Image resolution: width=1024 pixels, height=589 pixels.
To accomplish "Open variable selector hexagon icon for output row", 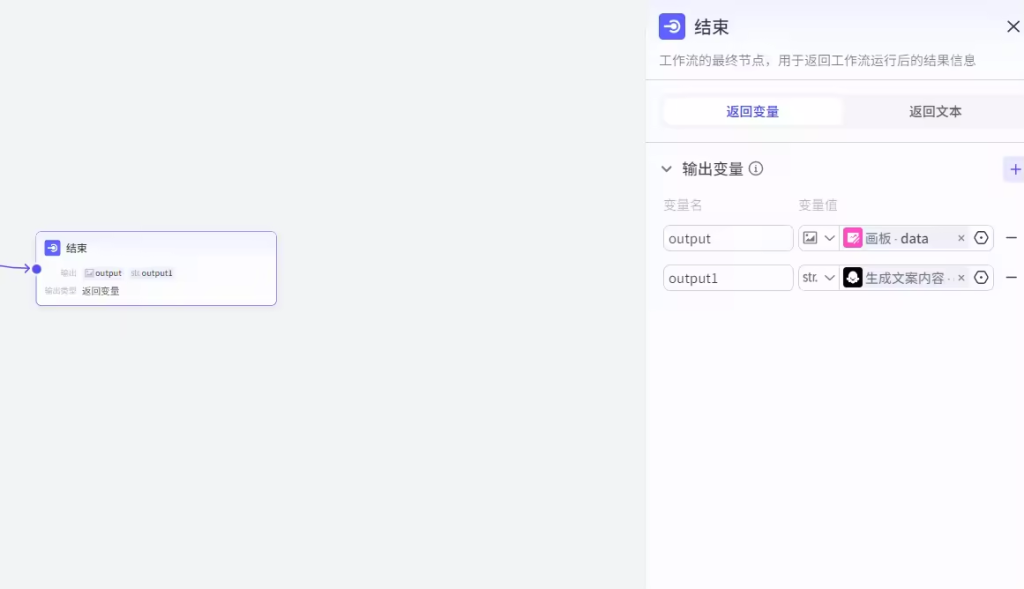I will 981,238.
